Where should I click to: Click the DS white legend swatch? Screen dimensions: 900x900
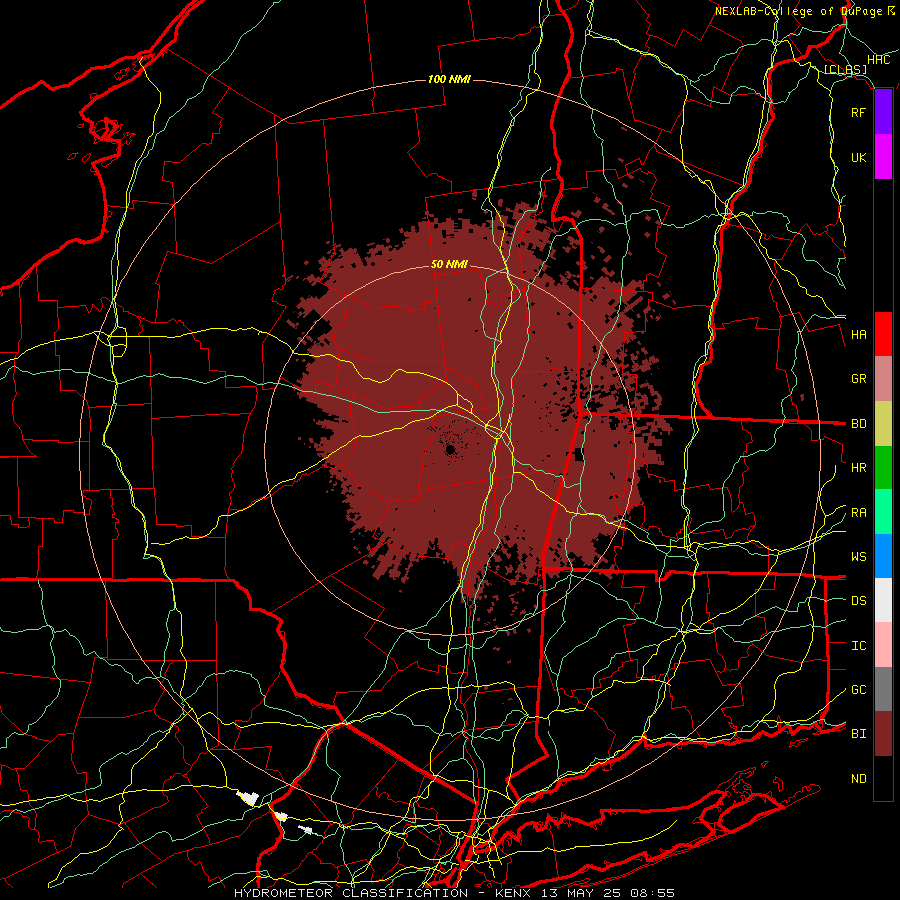(883, 600)
